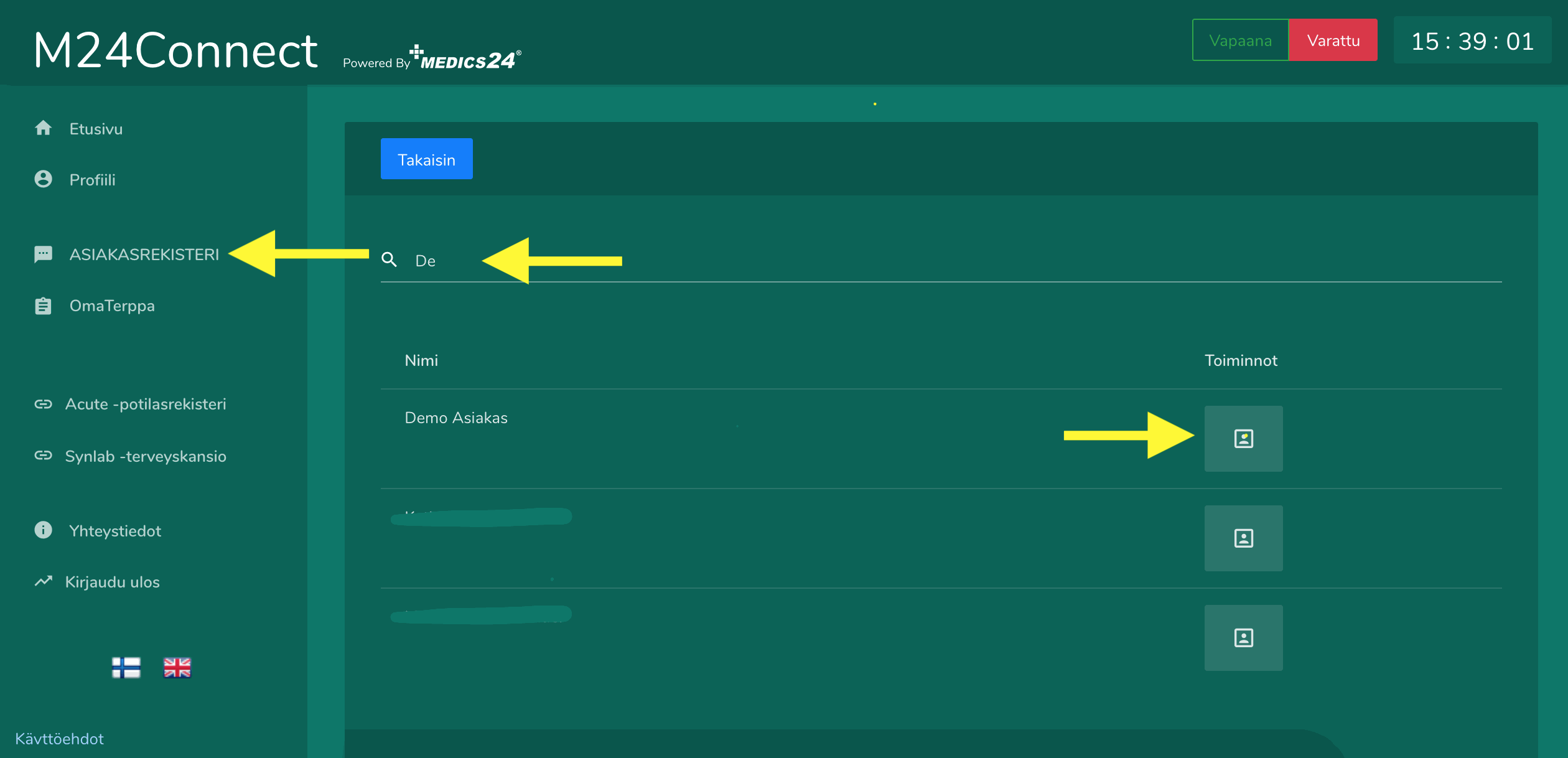Open Yhteystiedot menu item
The image size is (1568, 758).
tap(115, 531)
